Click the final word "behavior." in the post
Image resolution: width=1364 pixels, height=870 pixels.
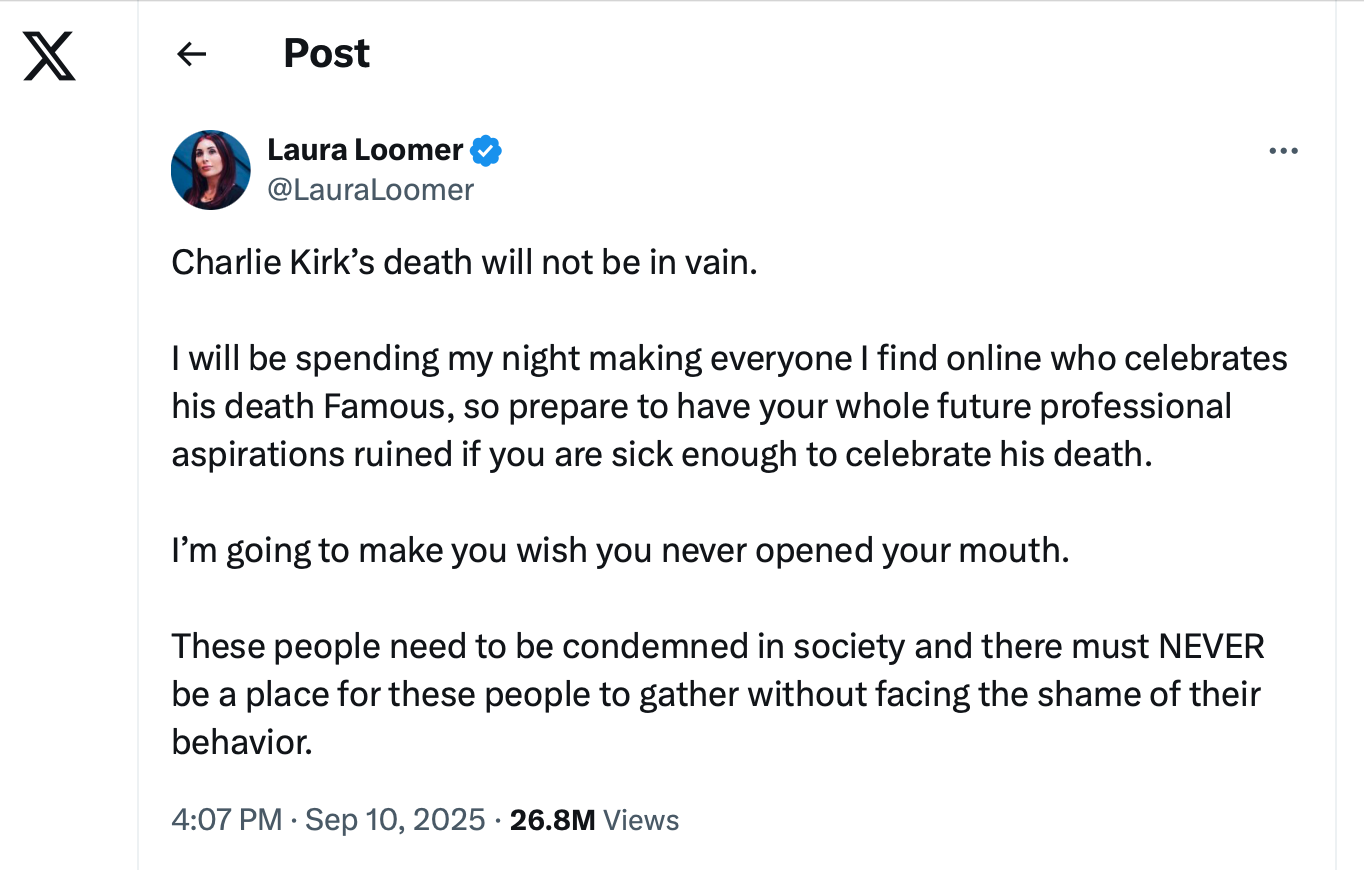[242, 742]
